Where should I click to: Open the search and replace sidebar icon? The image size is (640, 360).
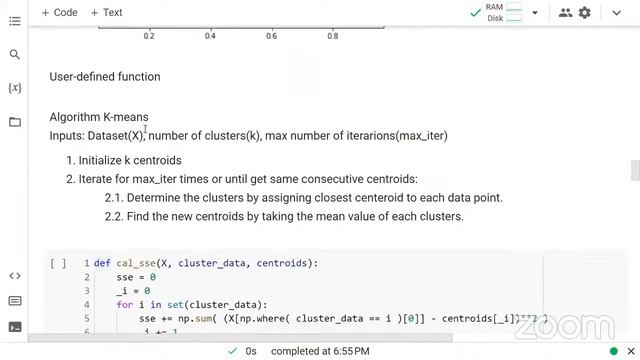(15, 54)
